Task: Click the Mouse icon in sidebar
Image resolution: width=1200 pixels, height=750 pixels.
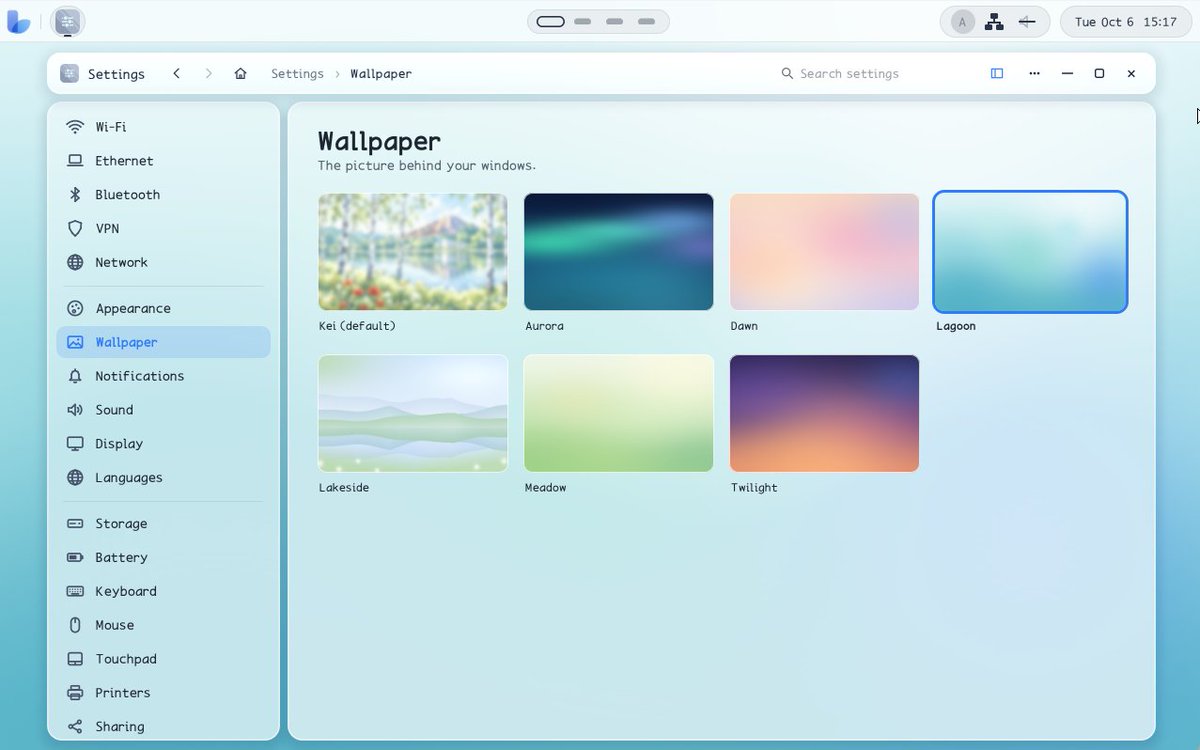Action: tap(75, 625)
